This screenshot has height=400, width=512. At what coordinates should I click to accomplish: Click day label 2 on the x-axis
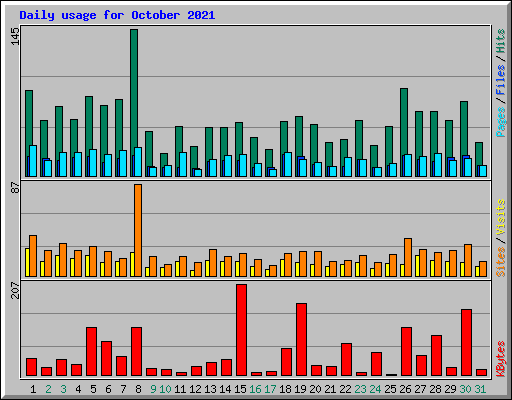[48, 389]
